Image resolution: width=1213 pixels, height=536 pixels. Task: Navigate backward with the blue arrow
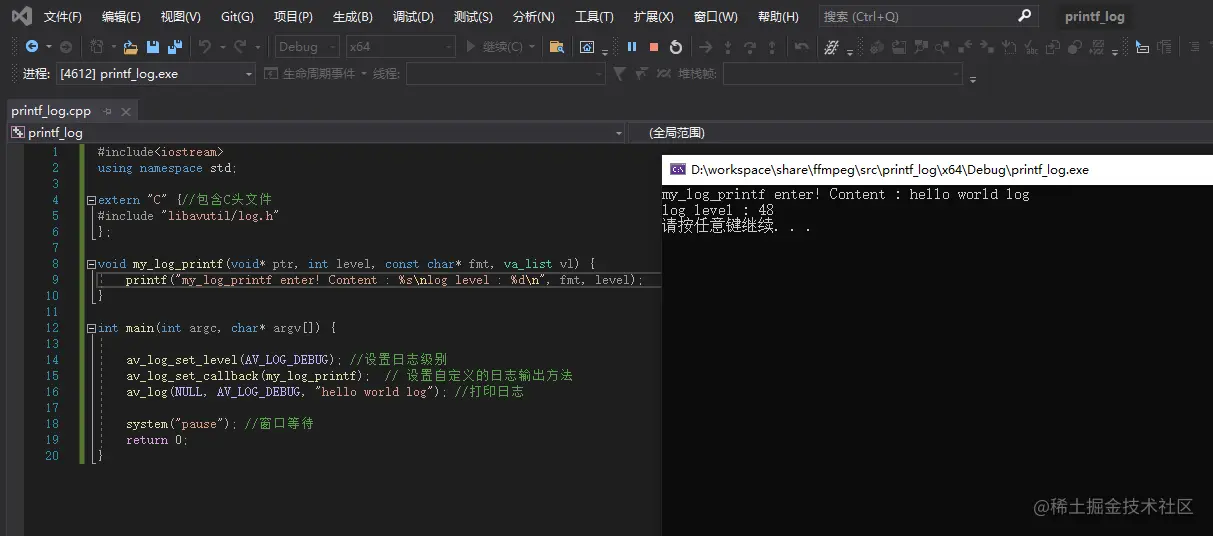pos(32,47)
